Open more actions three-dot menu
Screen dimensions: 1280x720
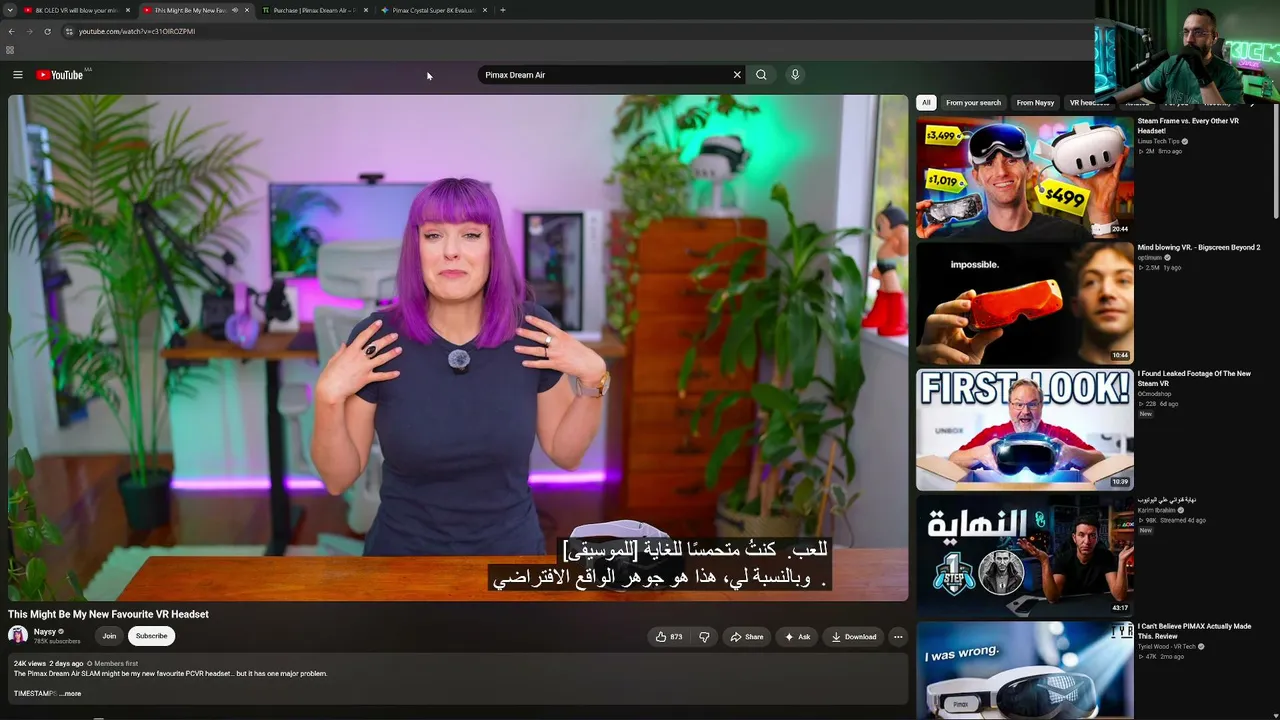(898, 637)
